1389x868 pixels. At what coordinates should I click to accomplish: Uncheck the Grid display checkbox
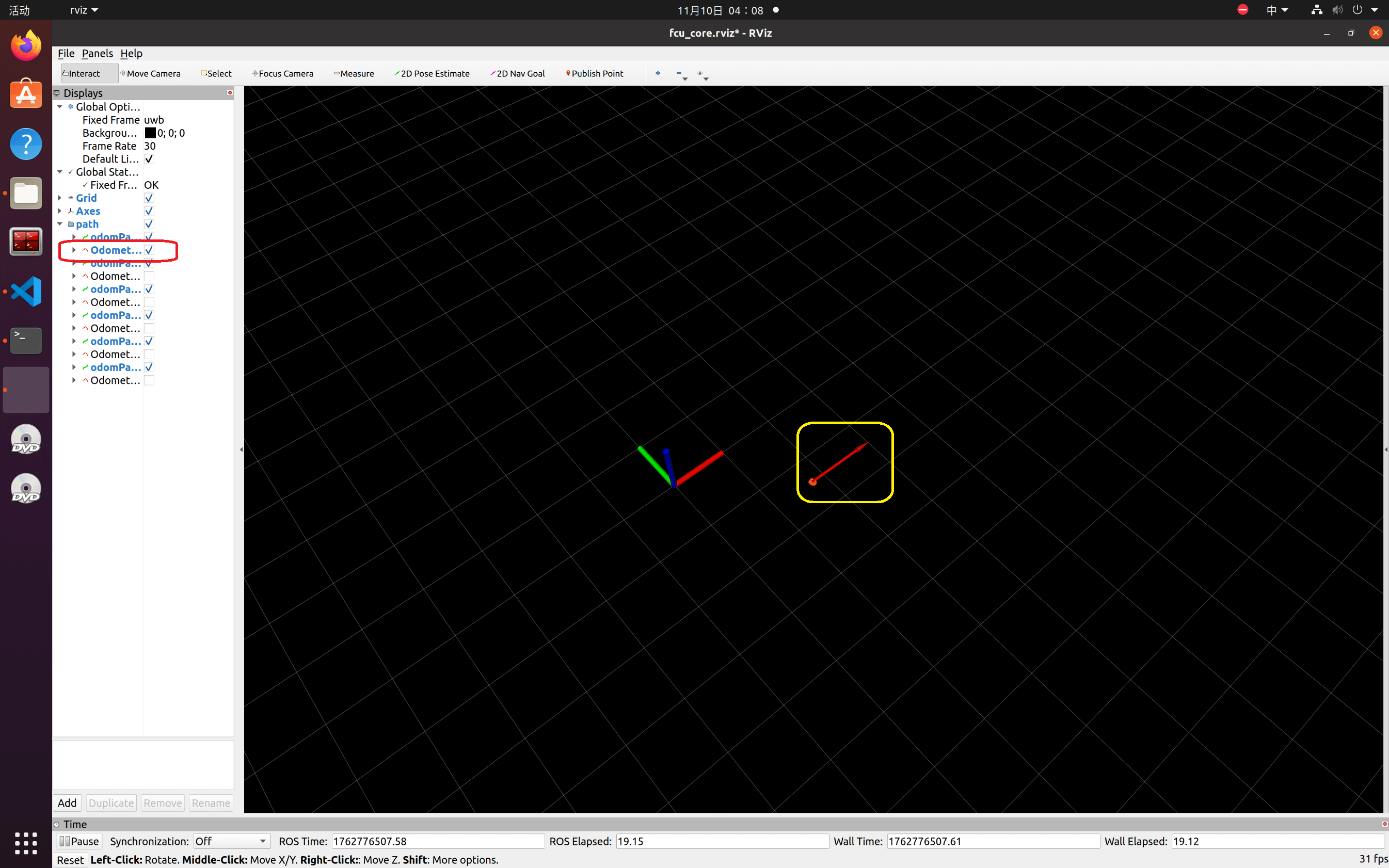[x=149, y=198]
